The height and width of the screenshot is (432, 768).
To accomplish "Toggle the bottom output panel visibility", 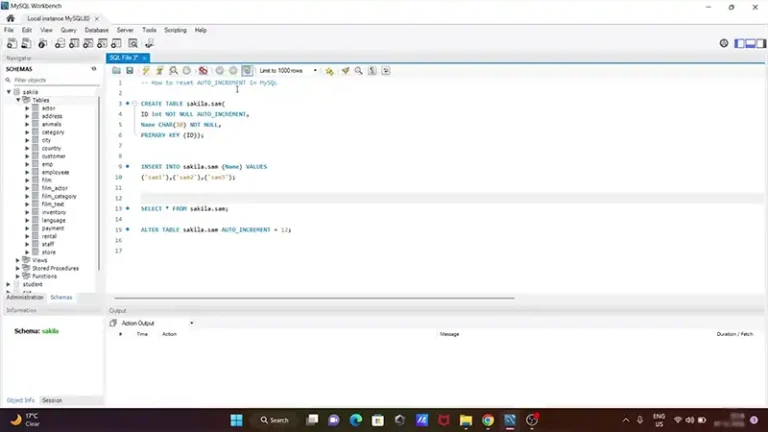I will click(x=750, y=44).
